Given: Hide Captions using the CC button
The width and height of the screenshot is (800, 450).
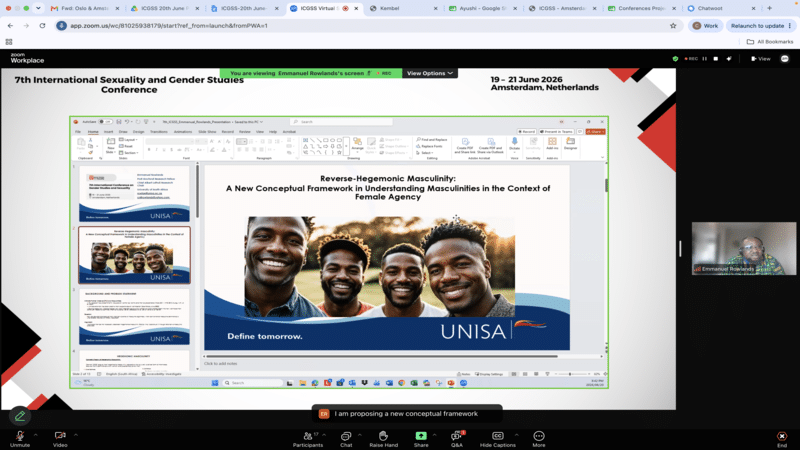Looking at the screenshot, I should 497,438.
